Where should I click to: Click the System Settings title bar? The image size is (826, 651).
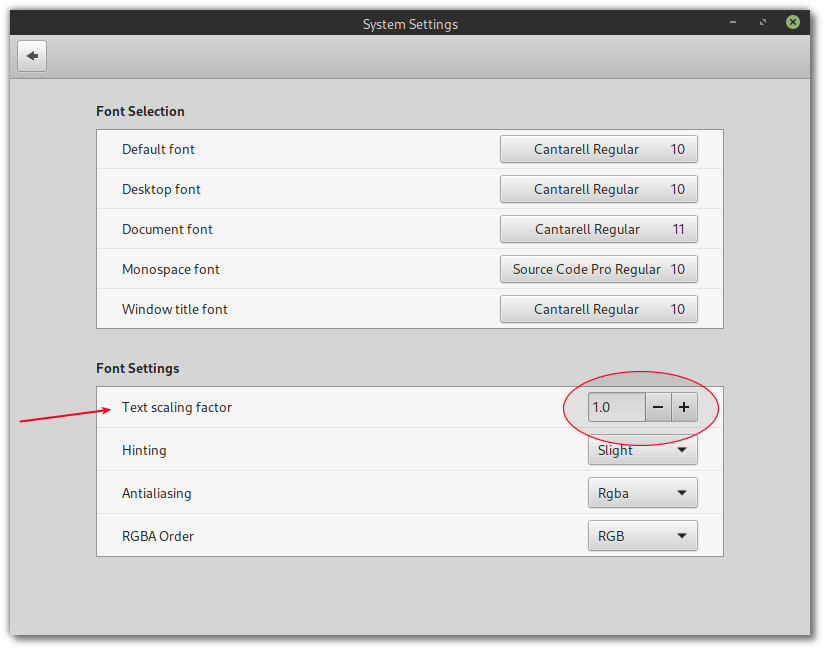point(410,23)
